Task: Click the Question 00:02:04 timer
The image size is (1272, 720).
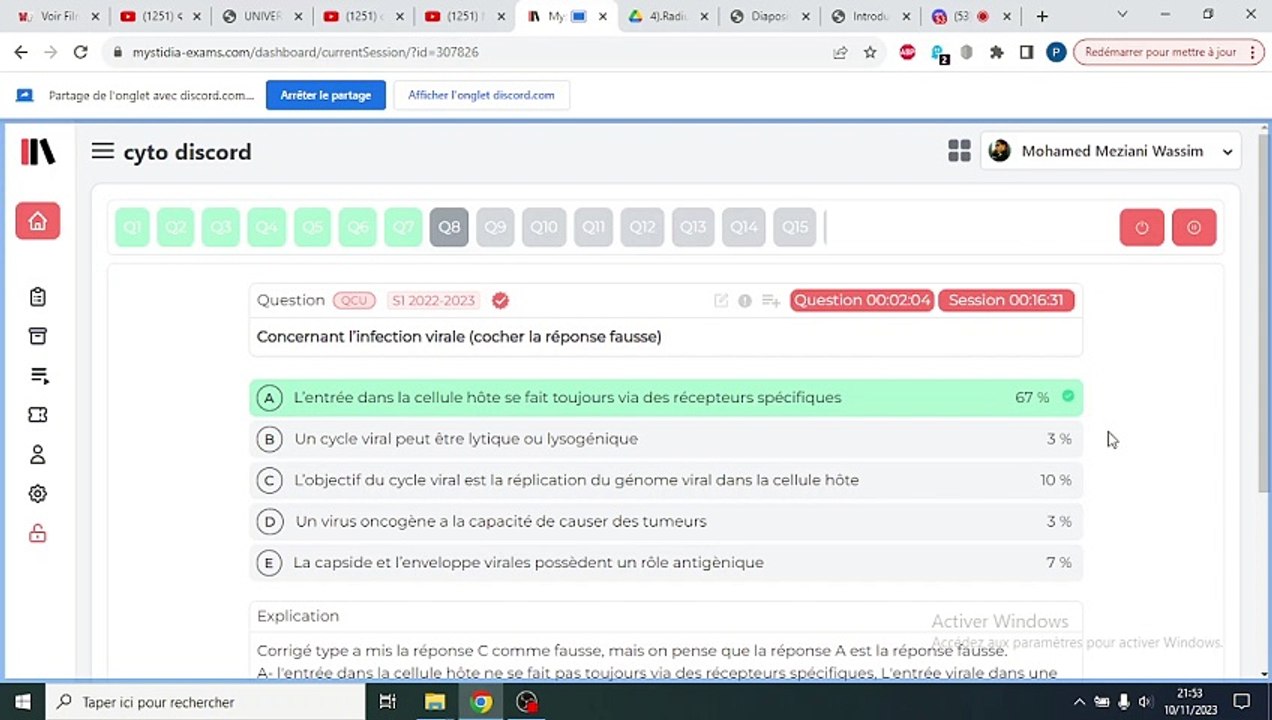Action: 861,300
